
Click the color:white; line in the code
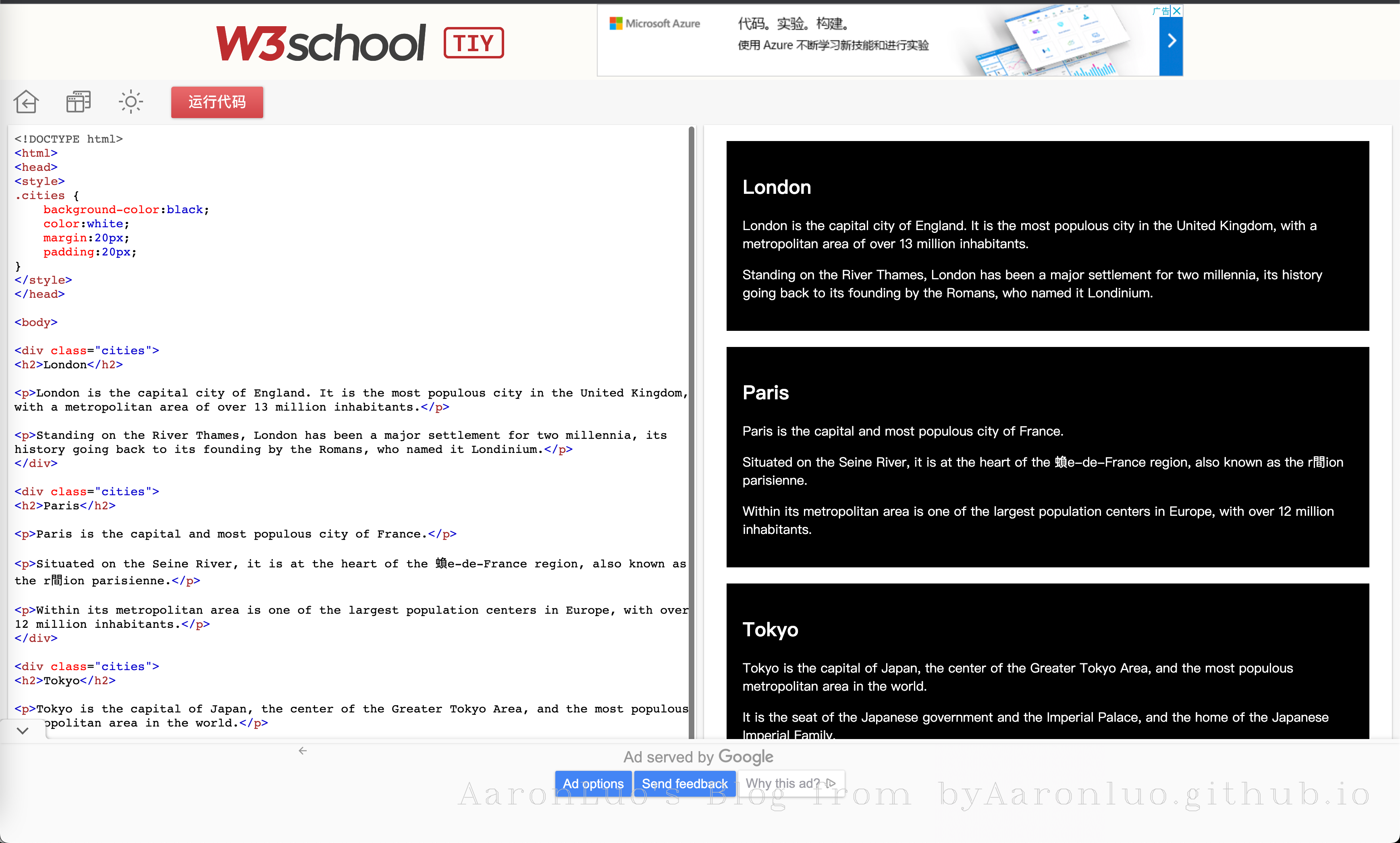86,224
